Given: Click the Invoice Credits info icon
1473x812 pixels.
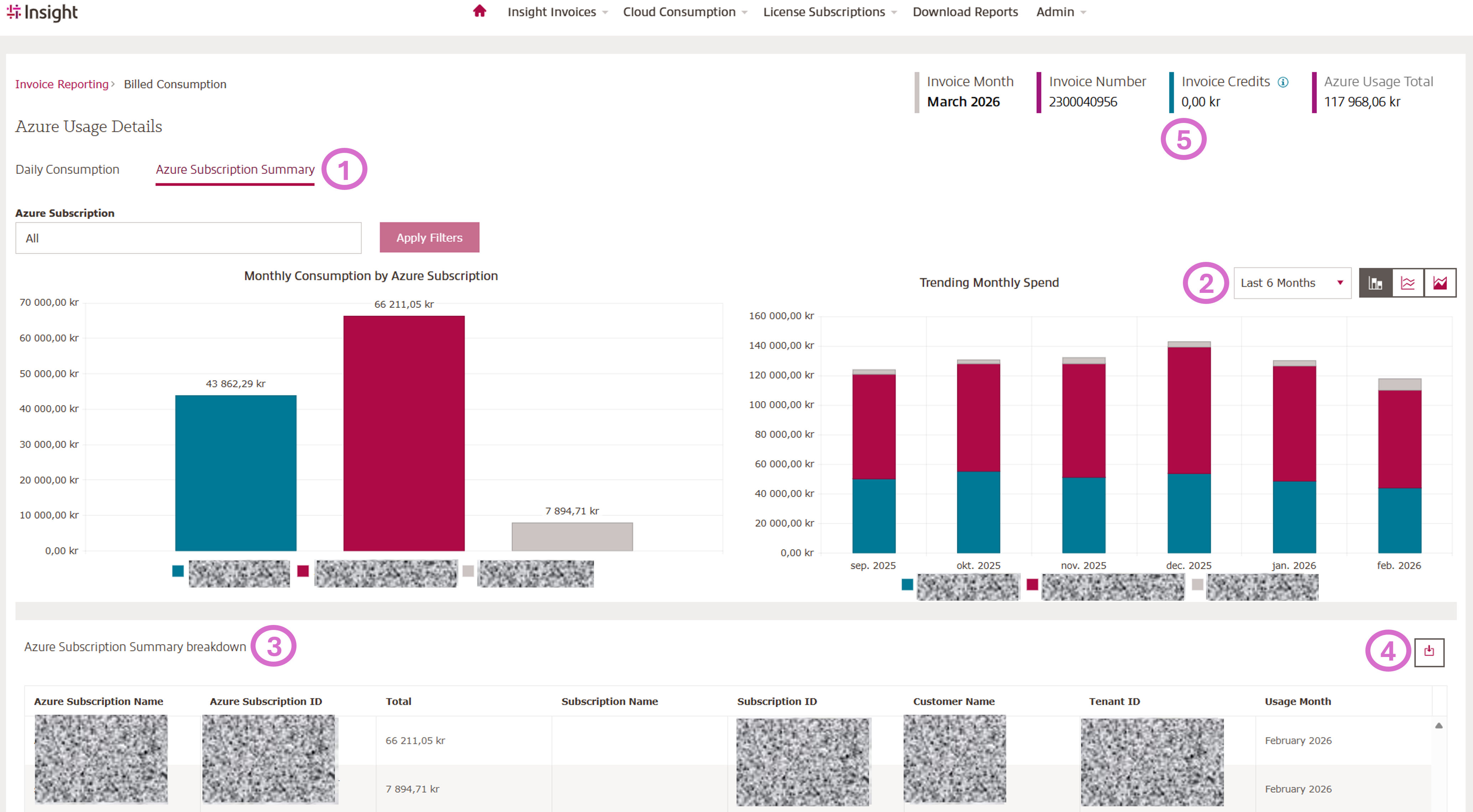Looking at the screenshot, I should pos(1283,82).
